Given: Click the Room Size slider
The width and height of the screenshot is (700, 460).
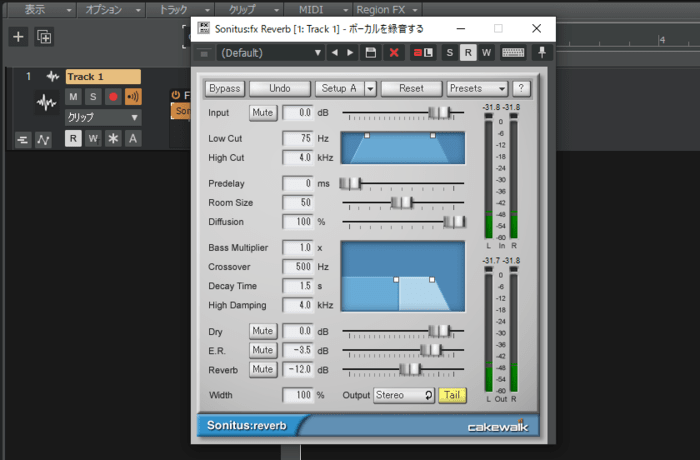Looking at the screenshot, I should [x=401, y=202].
